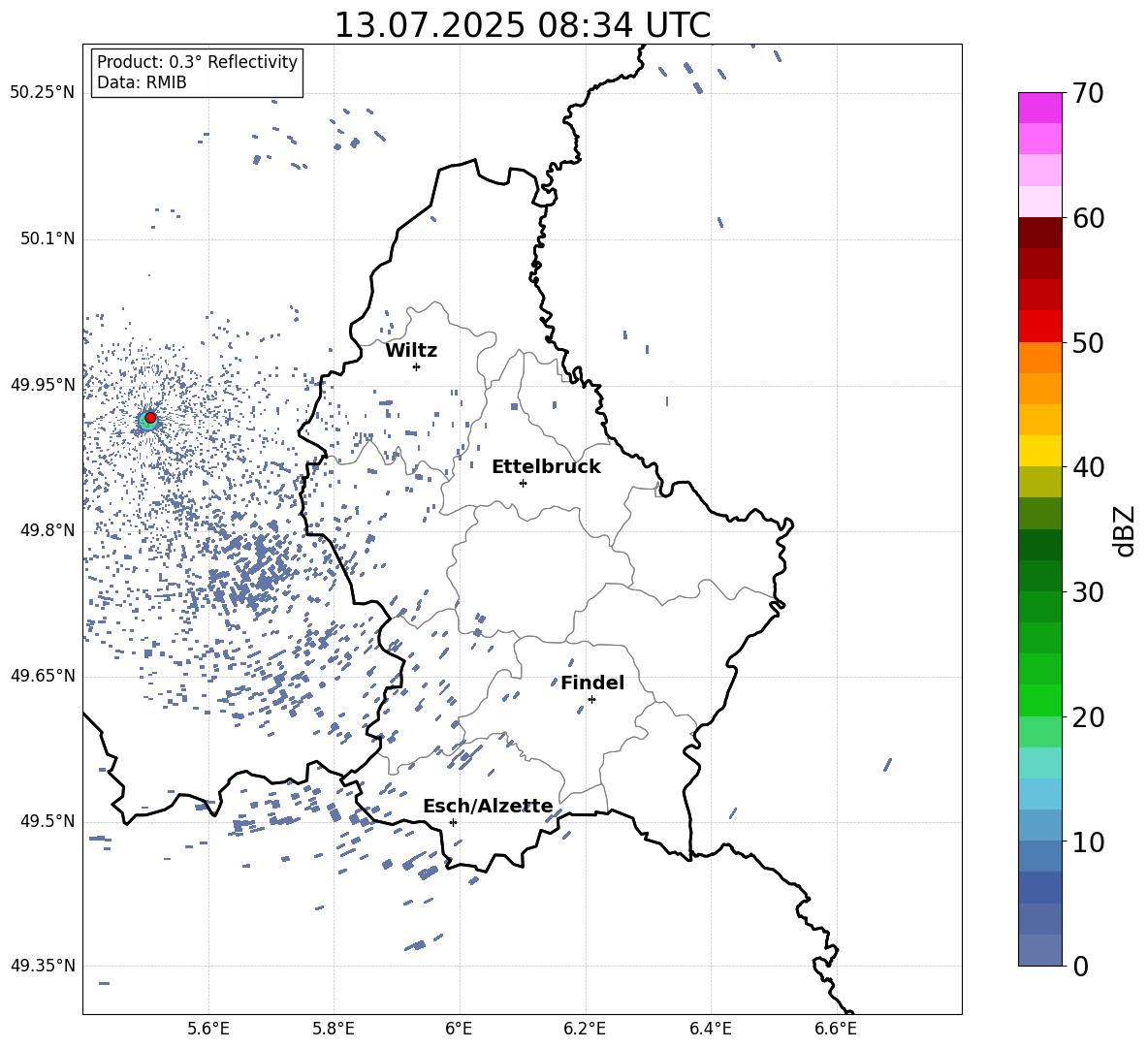This screenshot has height=1048, width=1148.
Task: Click the Findel station cross marker
Action: pyautogui.click(x=591, y=699)
